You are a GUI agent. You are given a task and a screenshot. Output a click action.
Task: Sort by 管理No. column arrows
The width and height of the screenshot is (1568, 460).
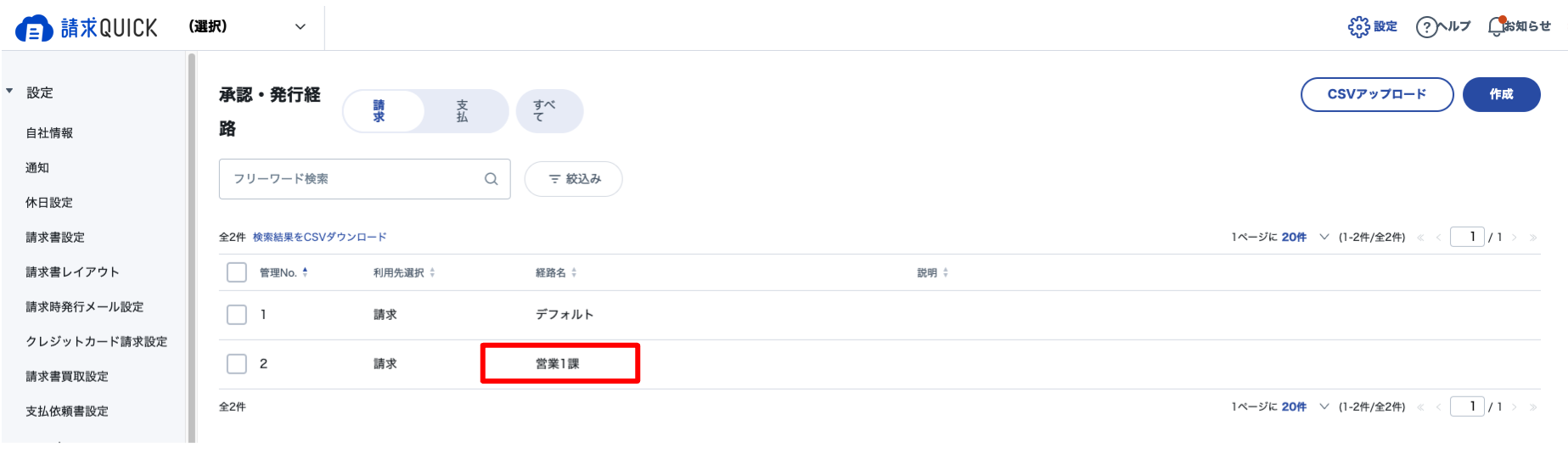(x=305, y=272)
